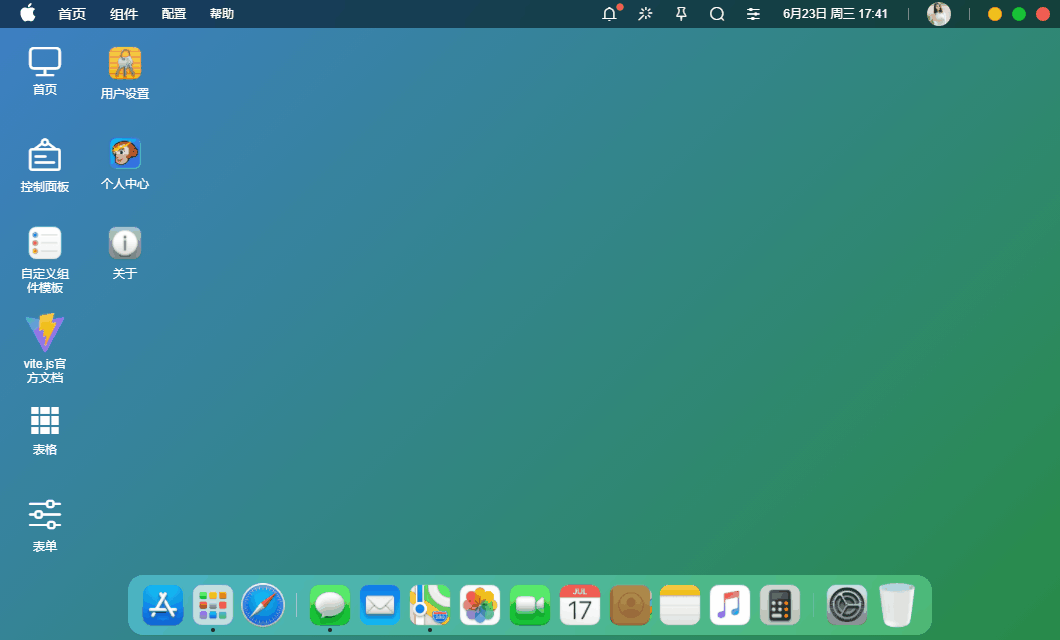Open the Calendar app in dock
The image size is (1060, 640).
pos(580,605)
